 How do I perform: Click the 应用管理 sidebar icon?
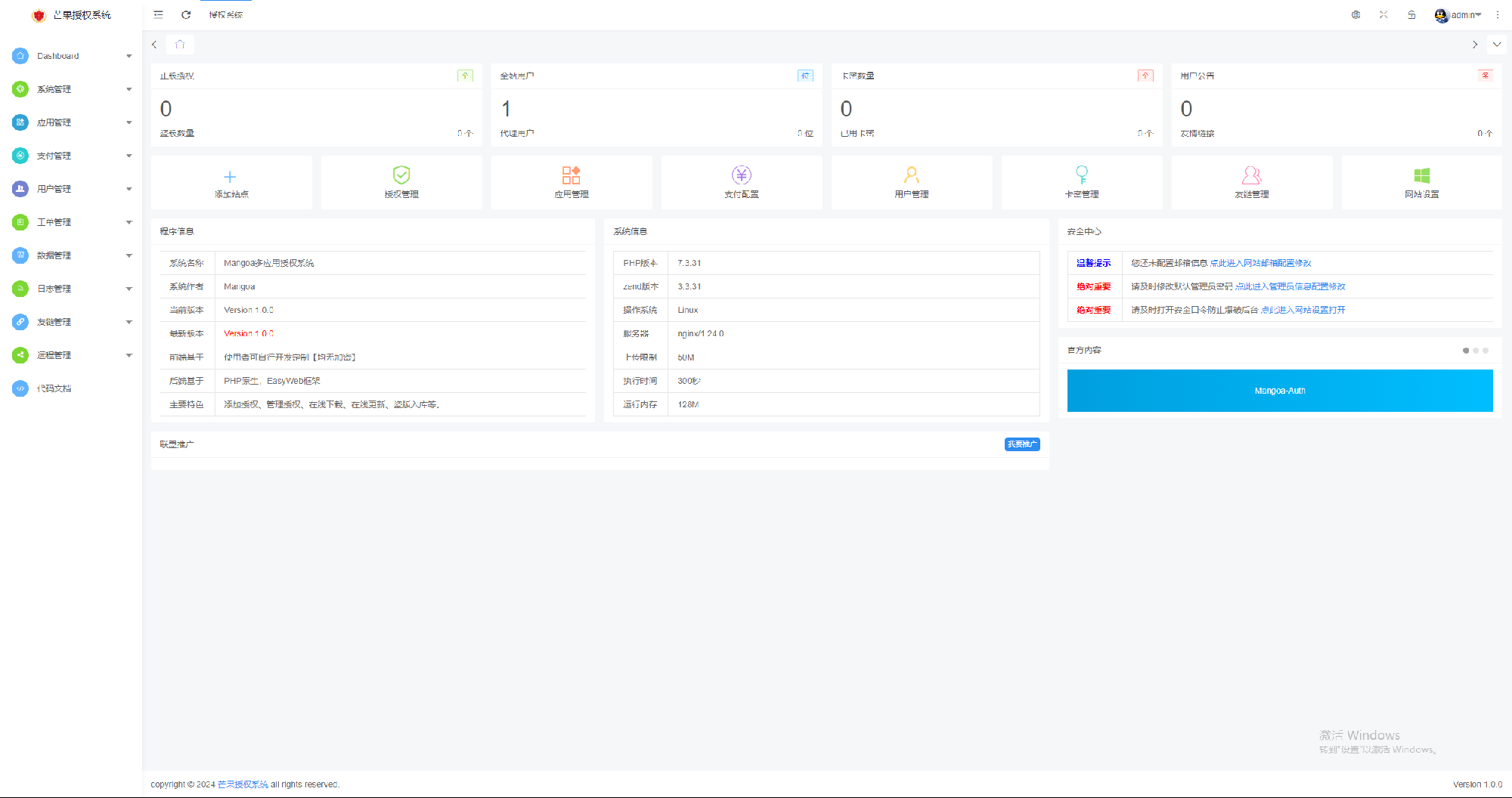coord(20,122)
